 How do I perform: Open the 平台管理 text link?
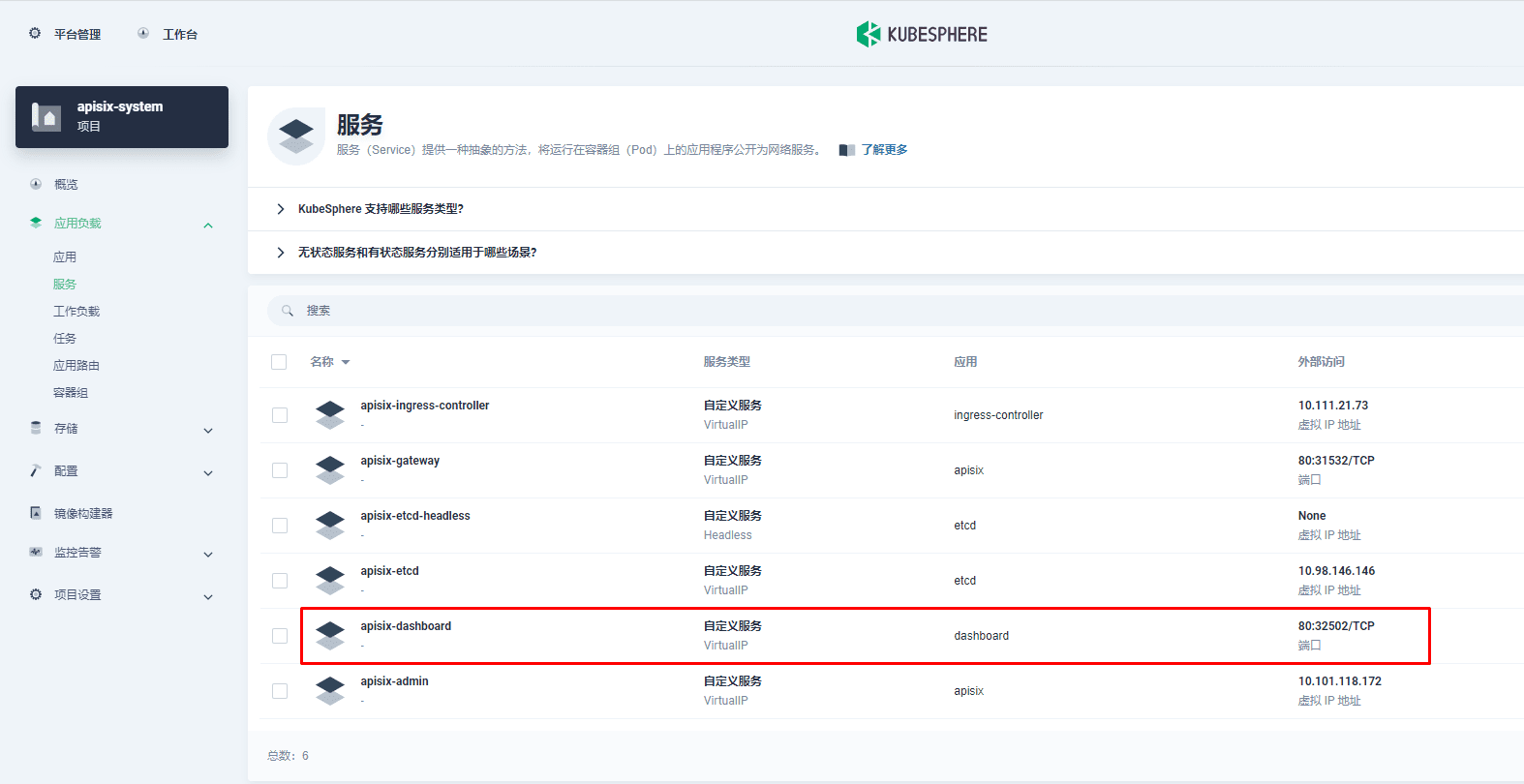77,34
